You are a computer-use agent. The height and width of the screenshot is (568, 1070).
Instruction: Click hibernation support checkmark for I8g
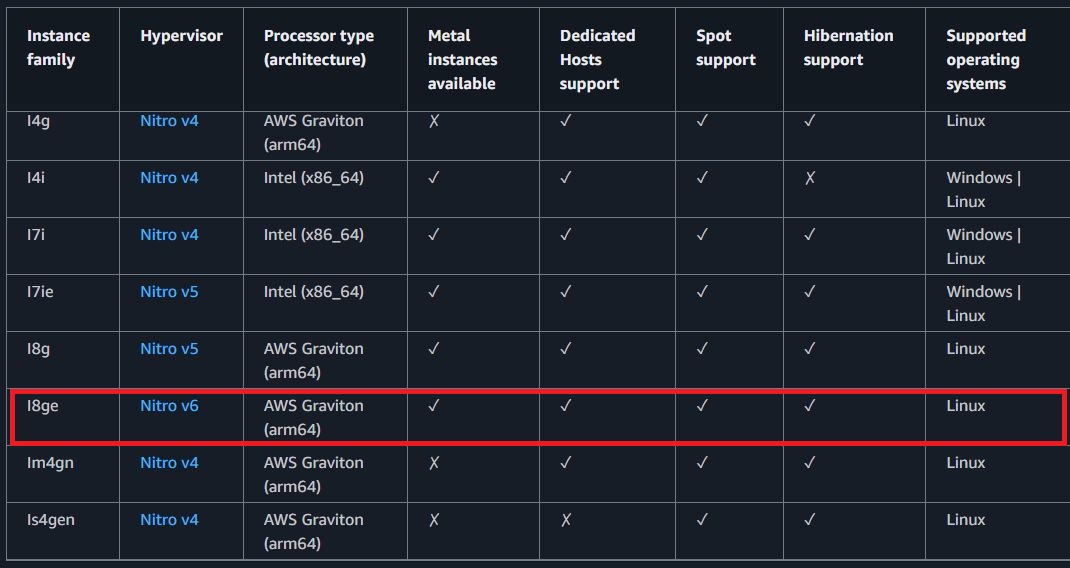(x=810, y=349)
